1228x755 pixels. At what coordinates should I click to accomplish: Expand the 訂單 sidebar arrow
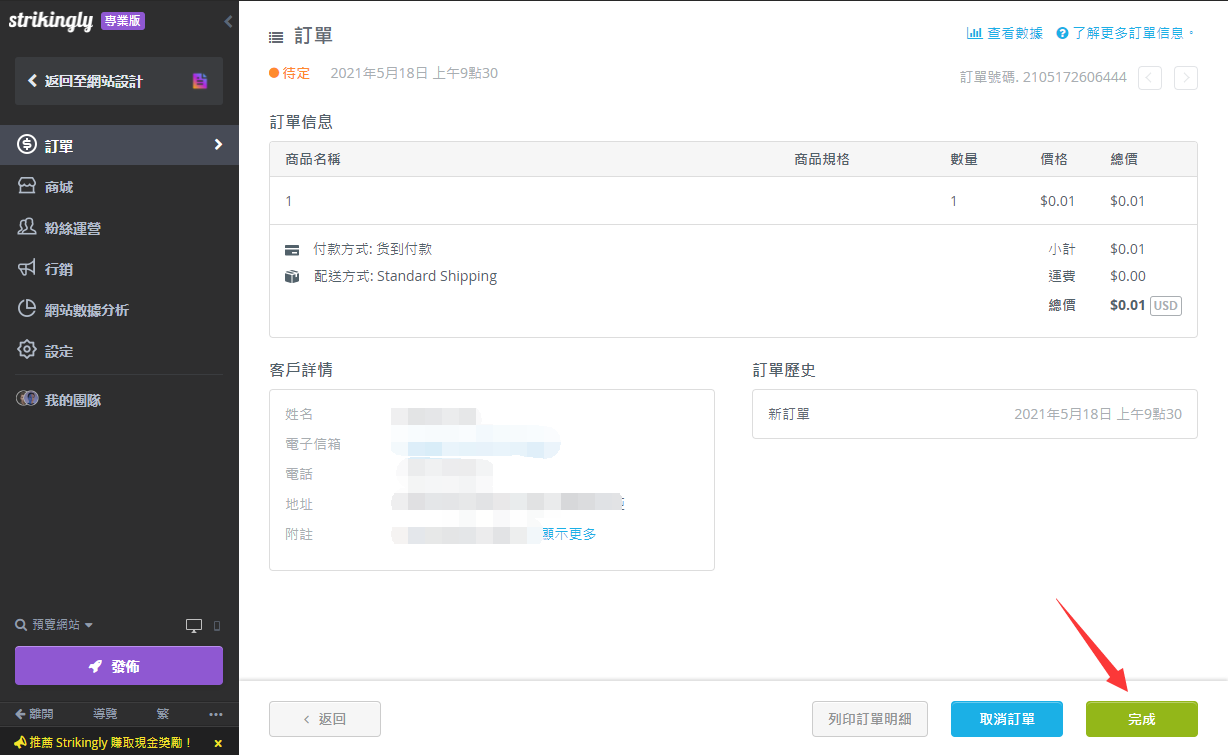point(218,145)
